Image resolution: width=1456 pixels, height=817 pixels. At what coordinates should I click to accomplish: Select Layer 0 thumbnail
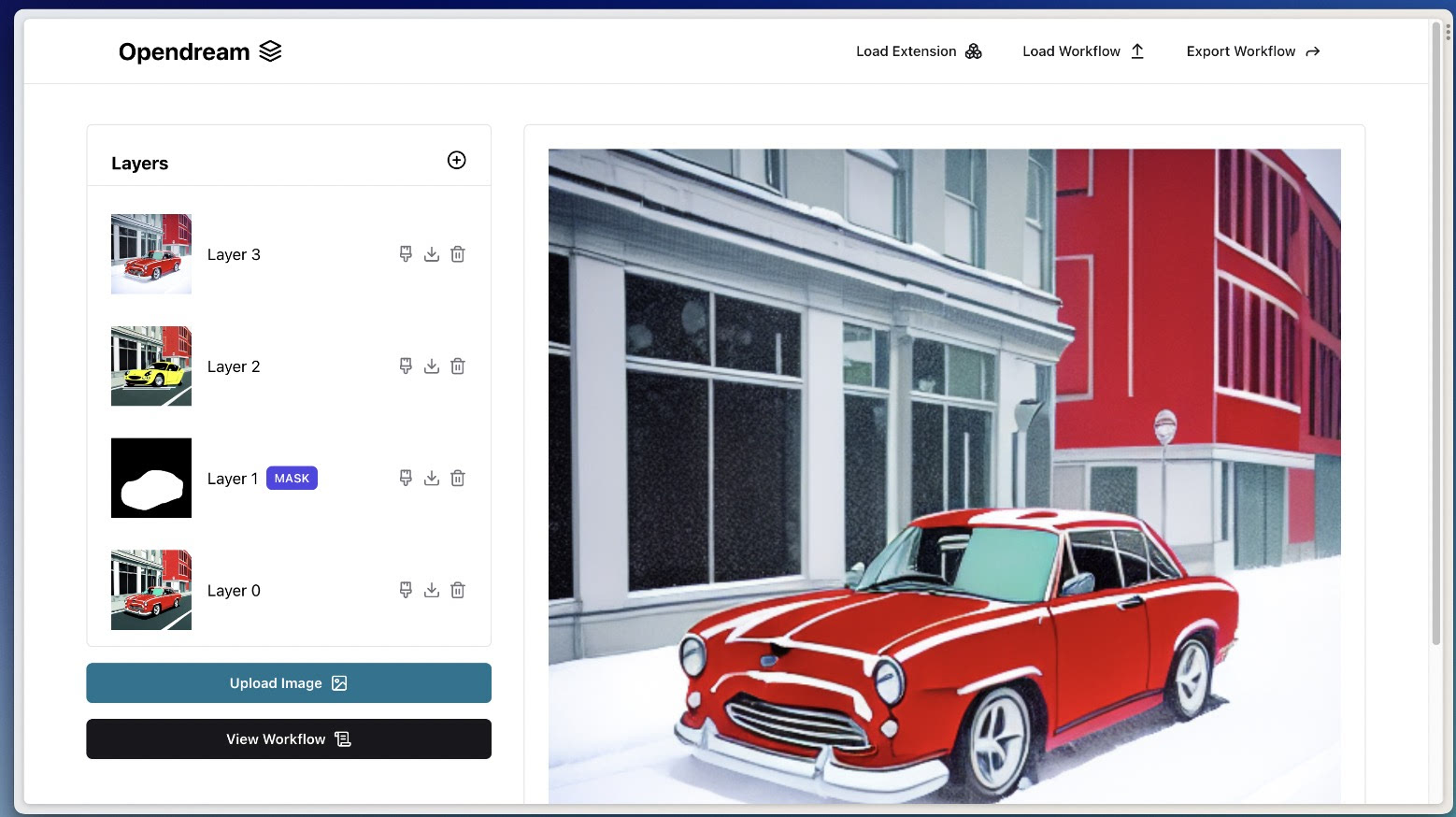pos(151,591)
